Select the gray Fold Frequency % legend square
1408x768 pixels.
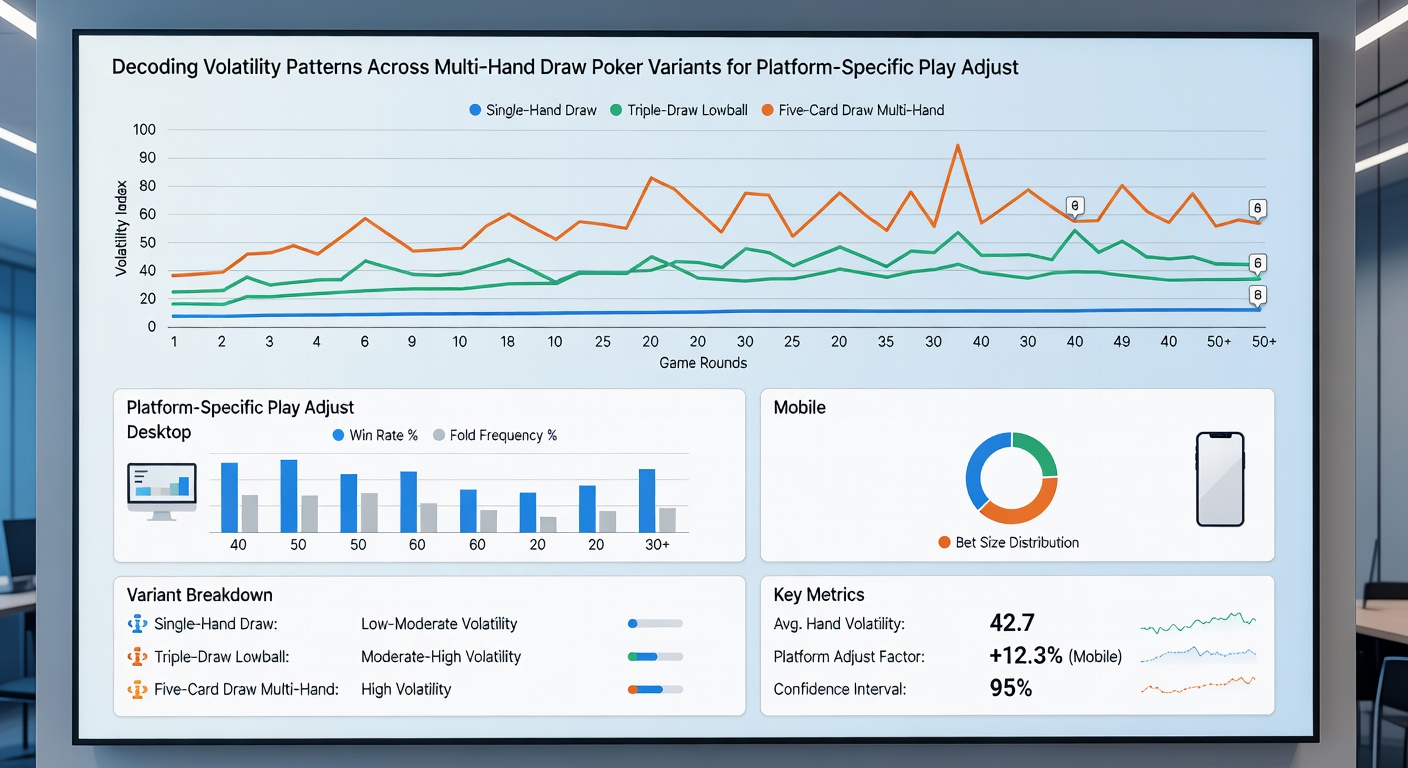(x=438, y=435)
